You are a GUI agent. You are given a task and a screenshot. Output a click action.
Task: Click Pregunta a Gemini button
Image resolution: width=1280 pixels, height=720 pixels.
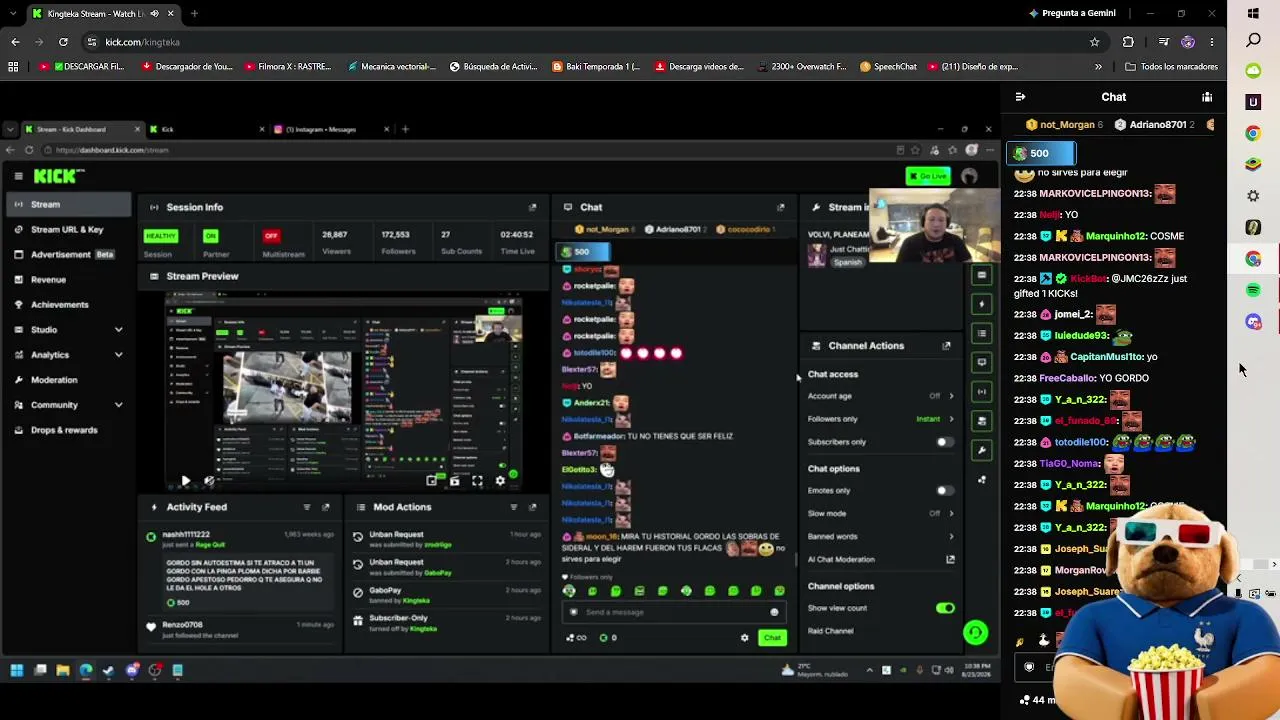coord(1071,13)
